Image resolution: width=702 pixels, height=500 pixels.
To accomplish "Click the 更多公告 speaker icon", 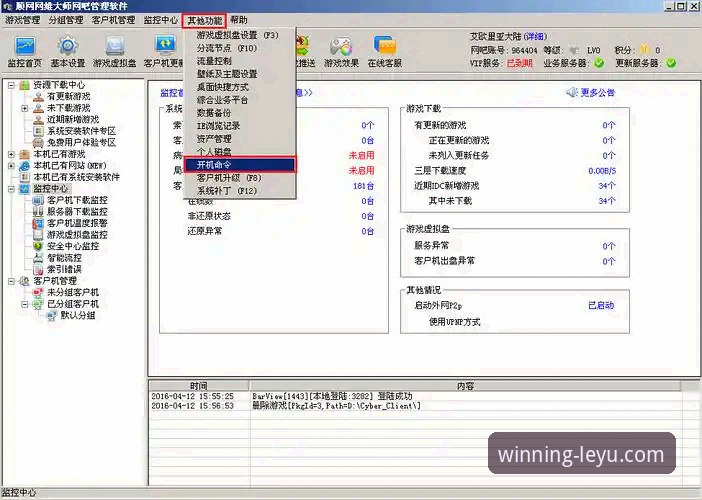I will 572,93.
